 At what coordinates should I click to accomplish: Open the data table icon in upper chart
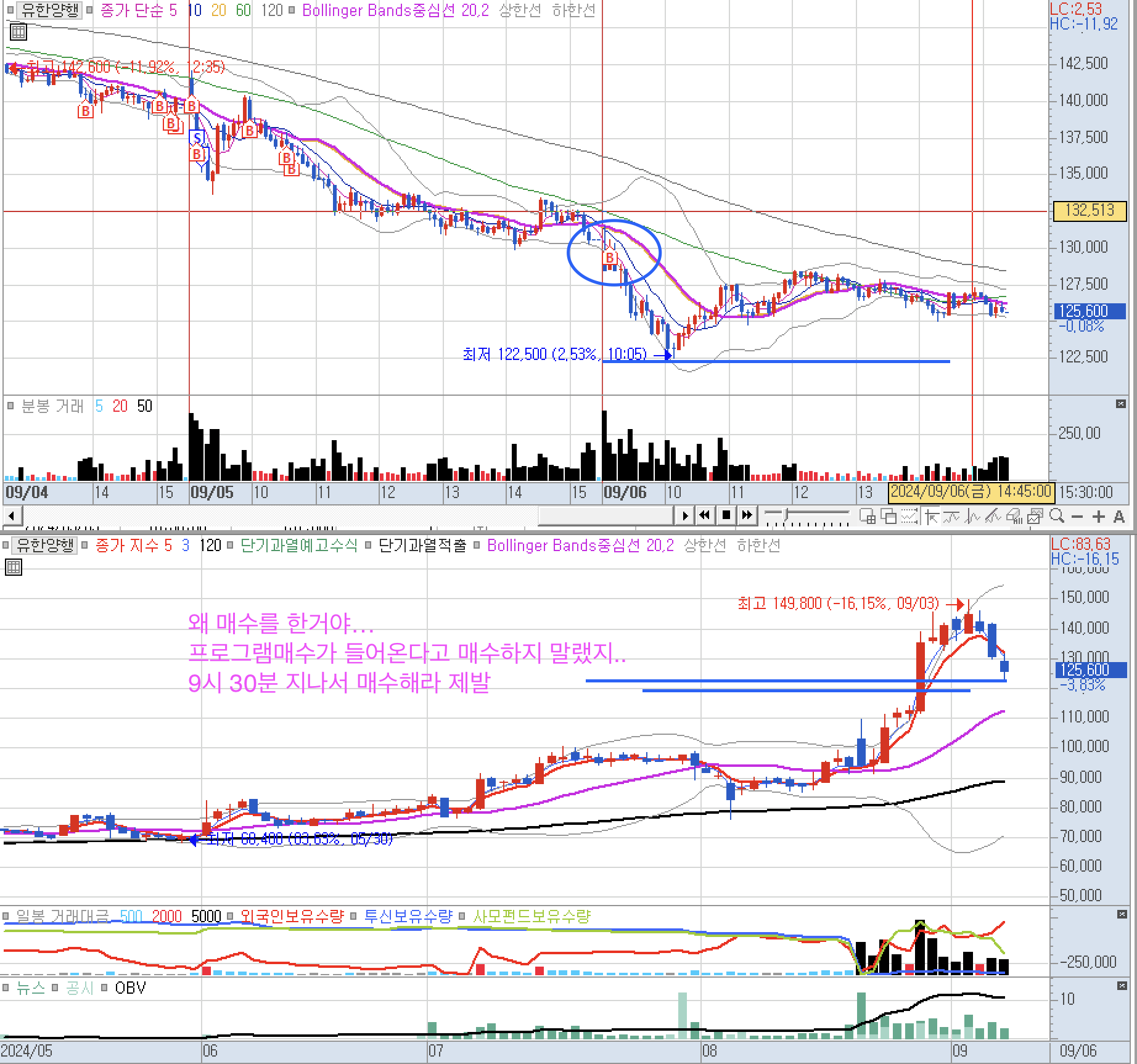click(x=18, y=31)
